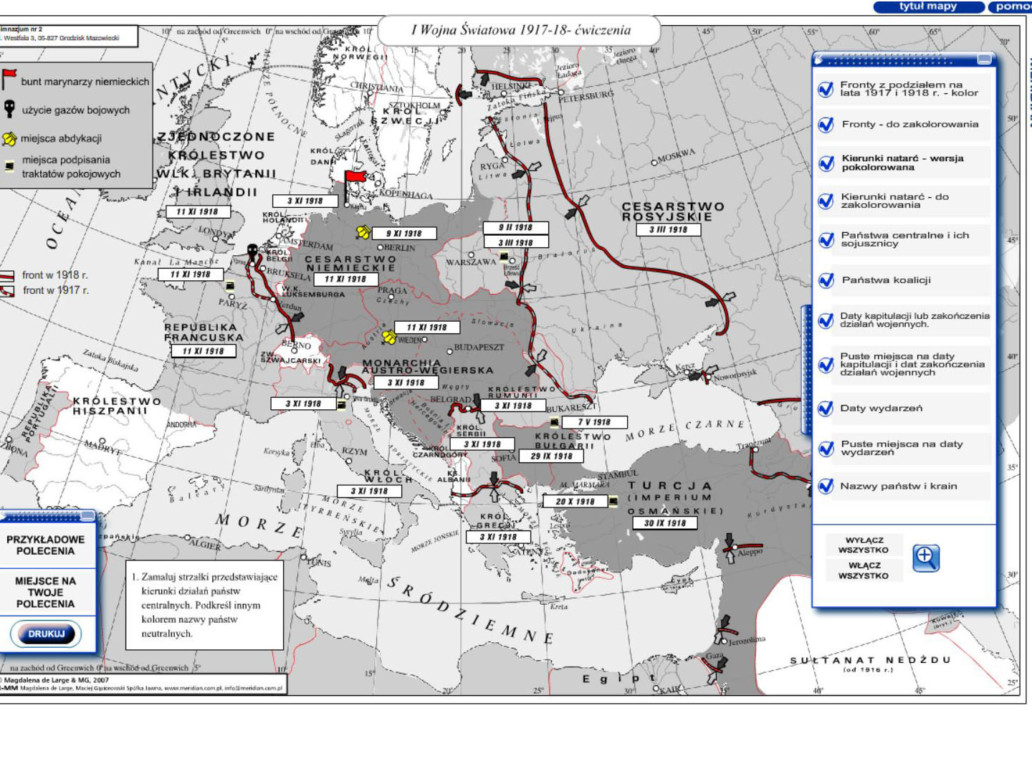This screenshot has height=774, width=1032.
Task: Collapse the layers panel via its header button
Action: coord(982,59)
